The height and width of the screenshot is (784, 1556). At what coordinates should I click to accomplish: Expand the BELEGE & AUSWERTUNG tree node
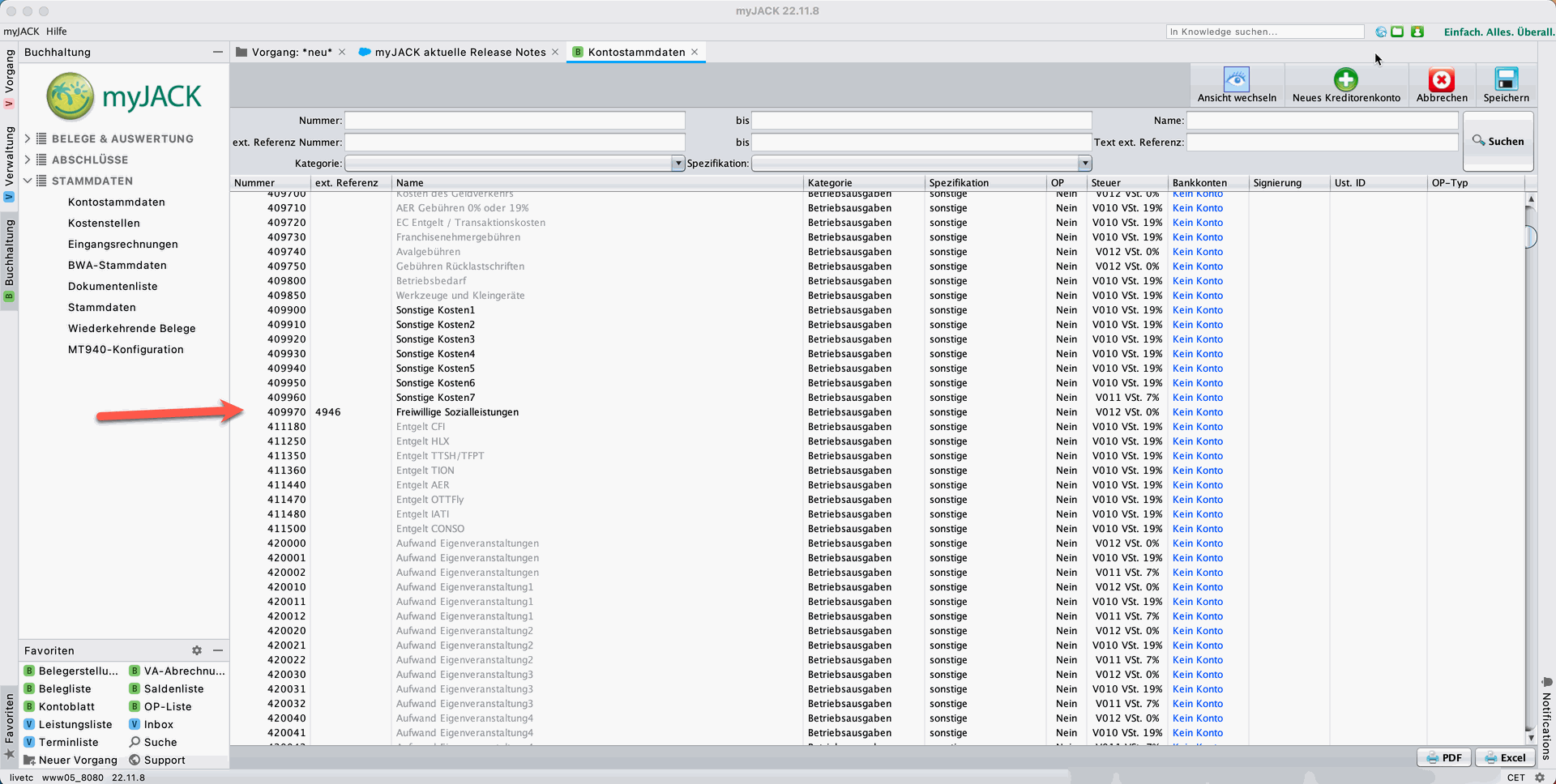click(28, 138)
